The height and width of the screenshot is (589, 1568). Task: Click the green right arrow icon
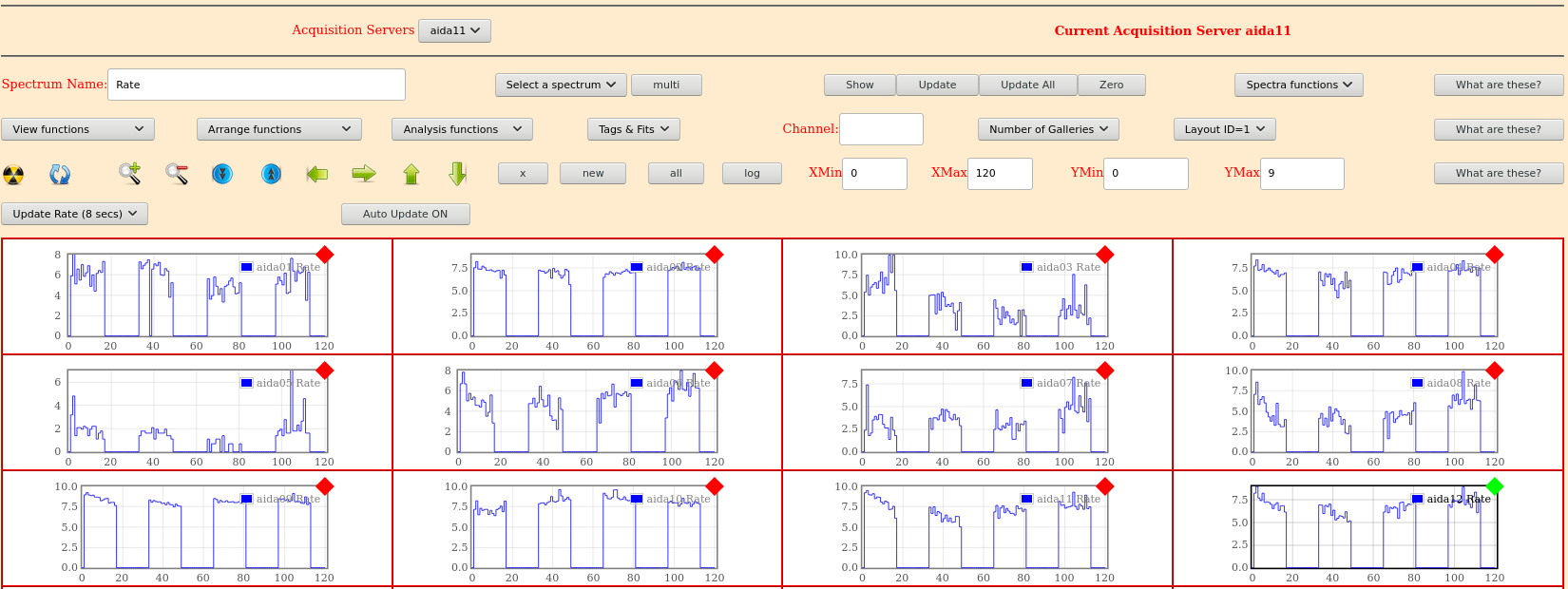pyautogui.click(x=364, y=174)
